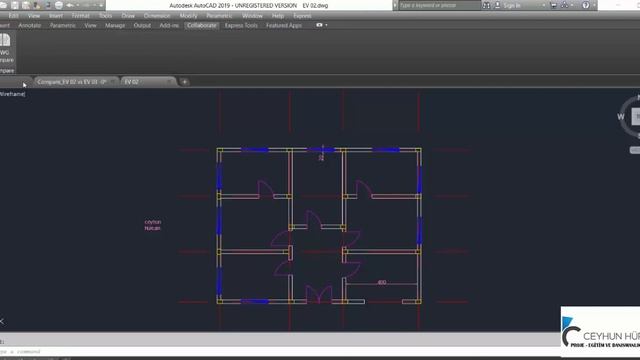This screenshot has height=360, width=640.
Task: Expand Help dropdown arrow
Action: (594, 5)
